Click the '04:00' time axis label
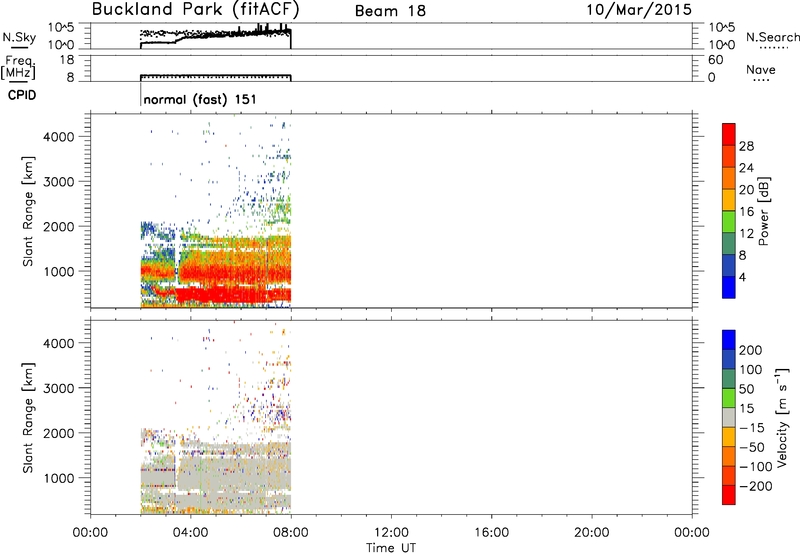 coord(190,533)
